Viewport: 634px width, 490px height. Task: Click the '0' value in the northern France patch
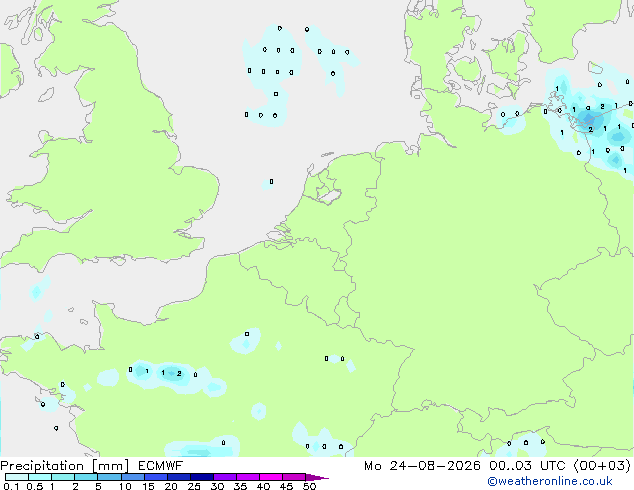pyautogui.click(x=247, y=334)
